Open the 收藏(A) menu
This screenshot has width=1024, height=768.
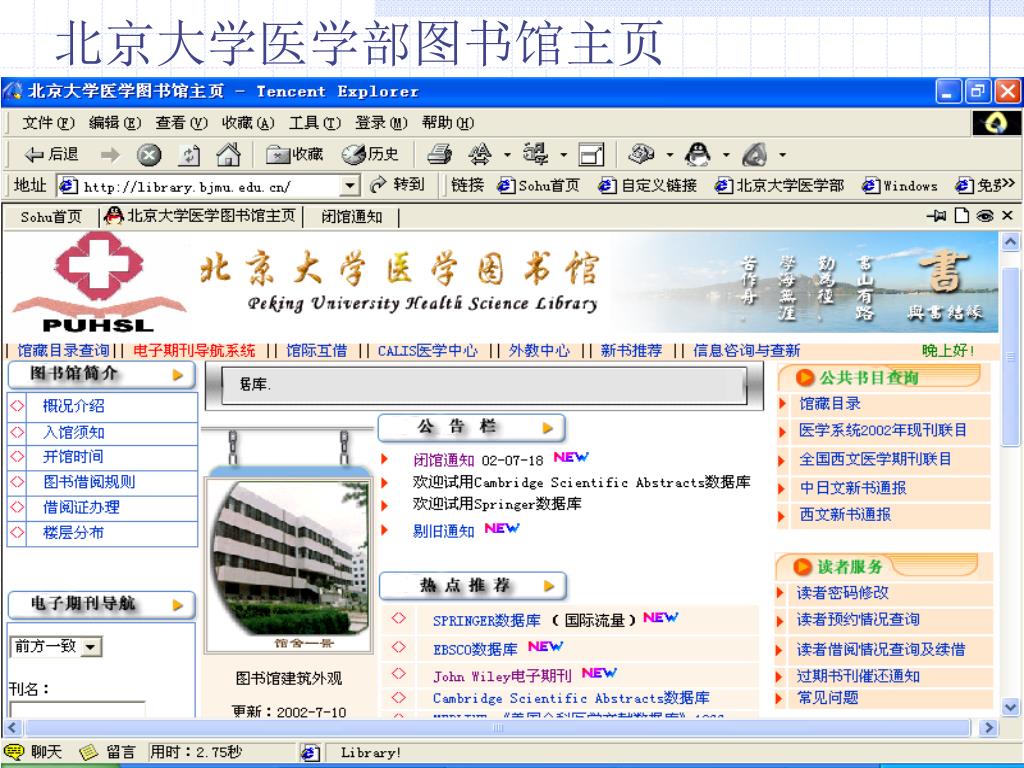tap(248, 123)
